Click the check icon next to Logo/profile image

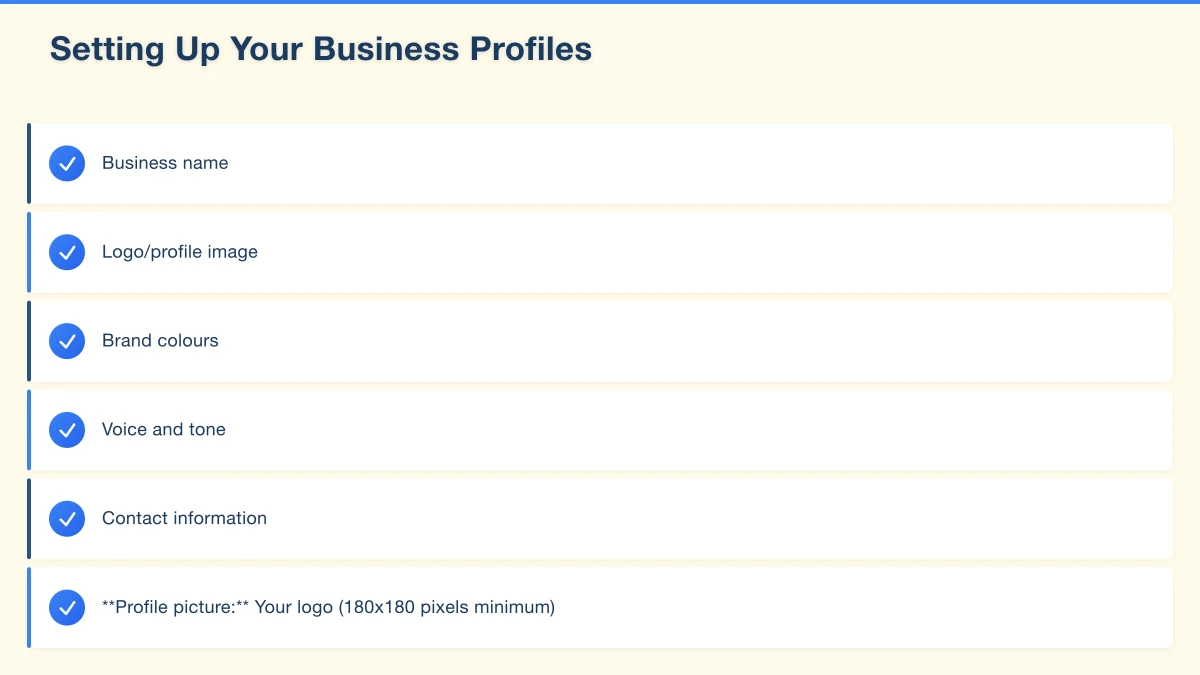[x=67, y=252]
